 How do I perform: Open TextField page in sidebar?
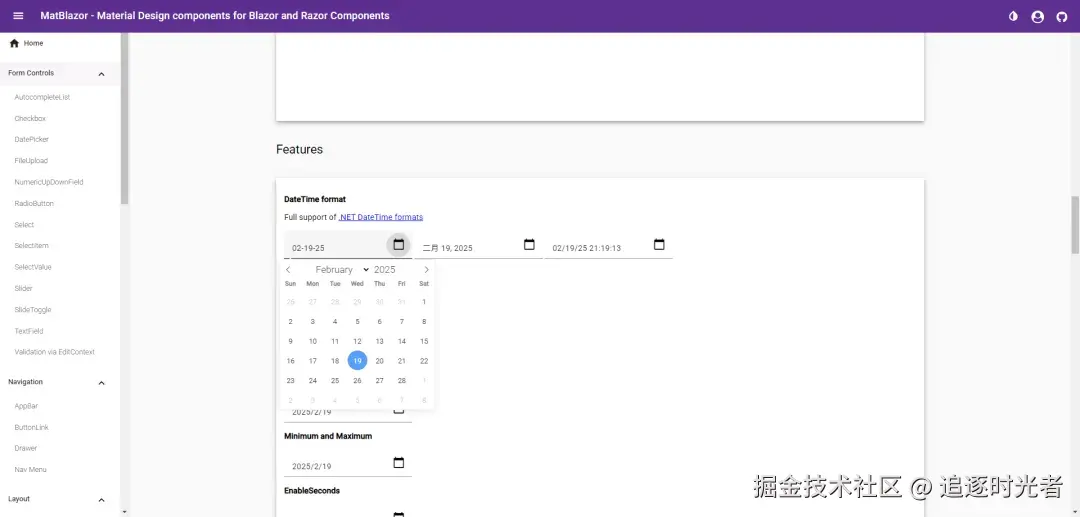tap(29, 330)
